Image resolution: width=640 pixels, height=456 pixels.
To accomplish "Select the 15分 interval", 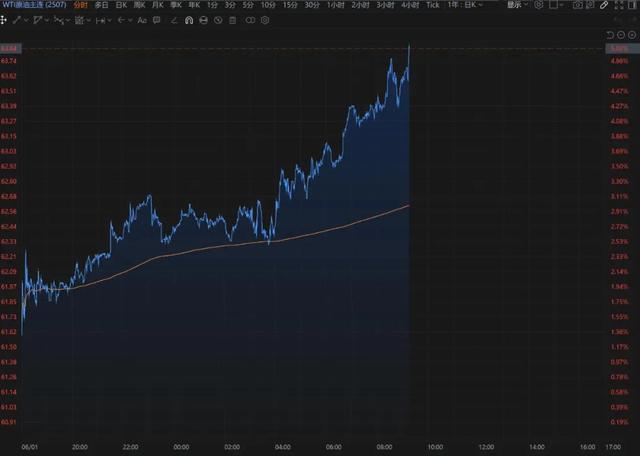I will coord(290,5).
